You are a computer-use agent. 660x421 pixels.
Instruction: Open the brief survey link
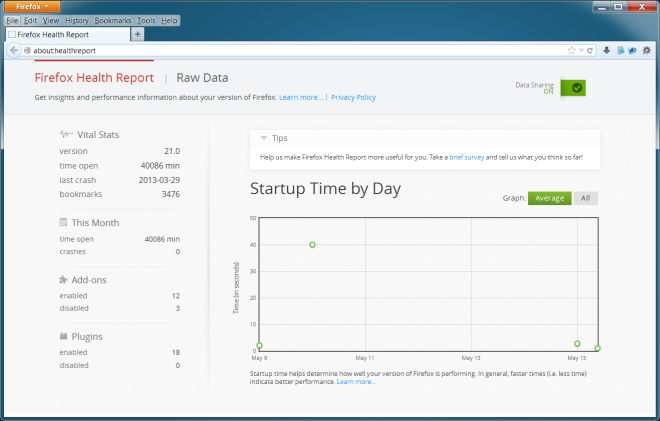pyautogui.click(x=467, y=157)
